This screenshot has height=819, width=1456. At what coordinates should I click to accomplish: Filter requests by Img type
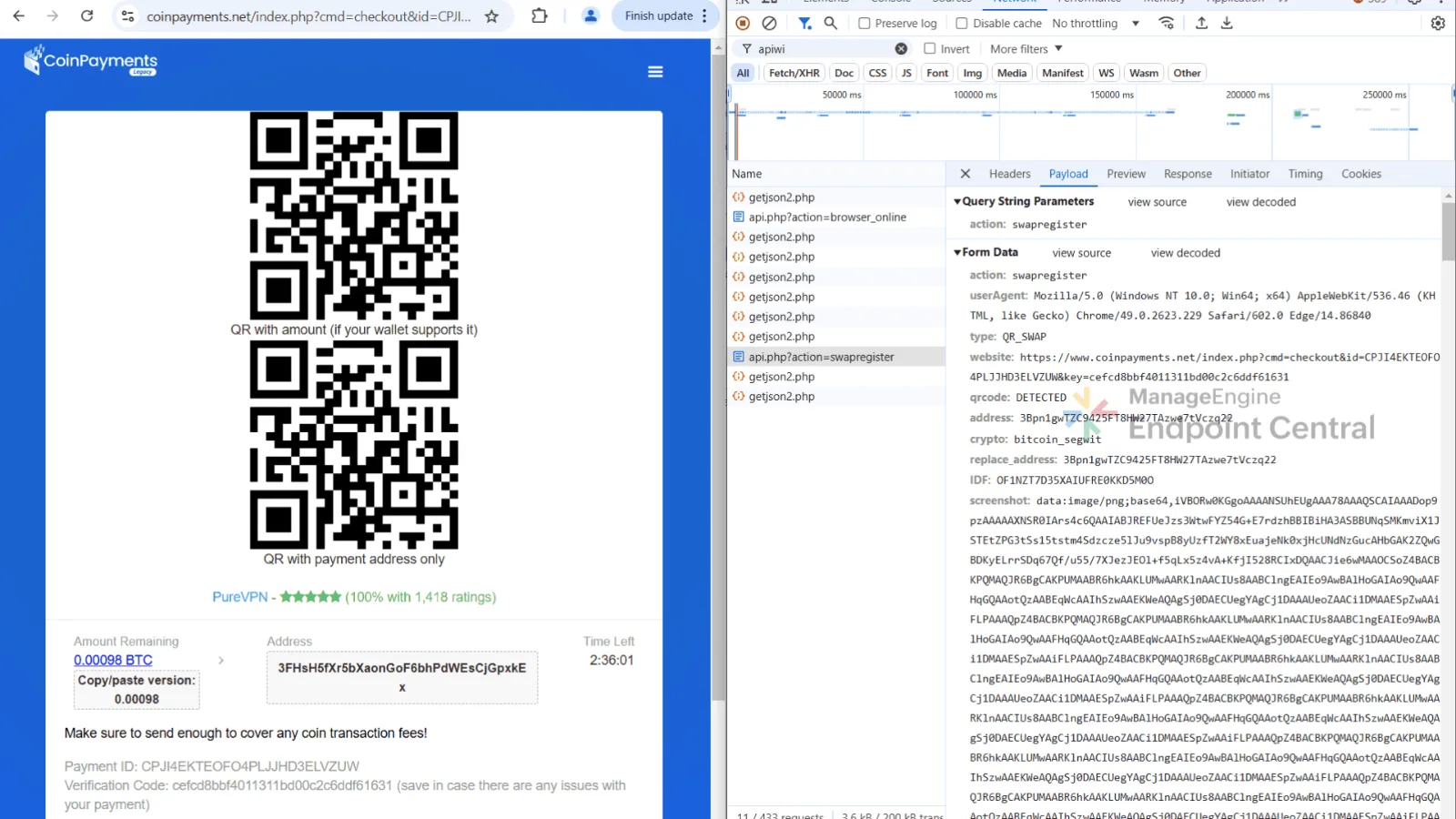[973, 73]
